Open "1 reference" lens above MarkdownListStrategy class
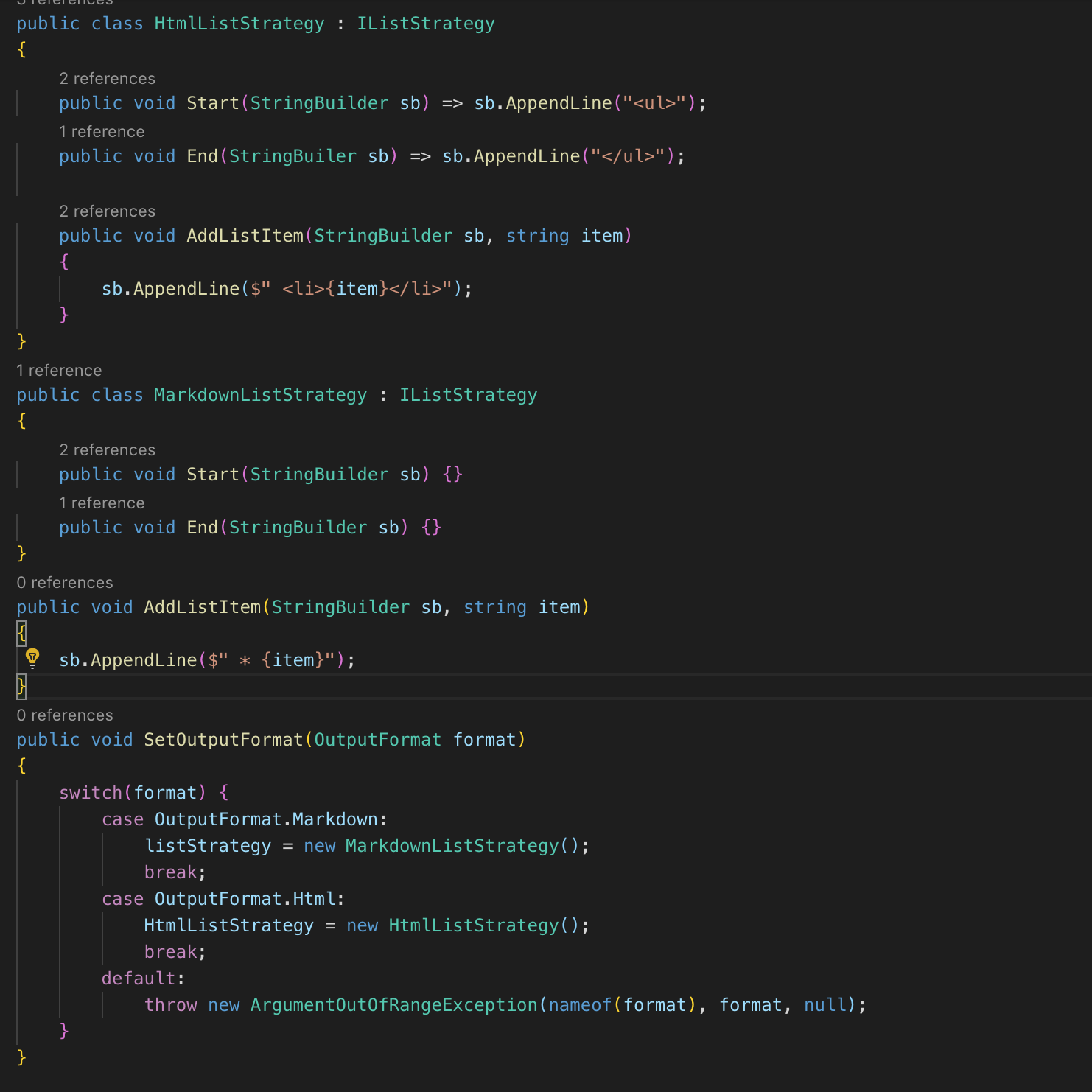1092x1092 pixels. [x=59, y=371]
